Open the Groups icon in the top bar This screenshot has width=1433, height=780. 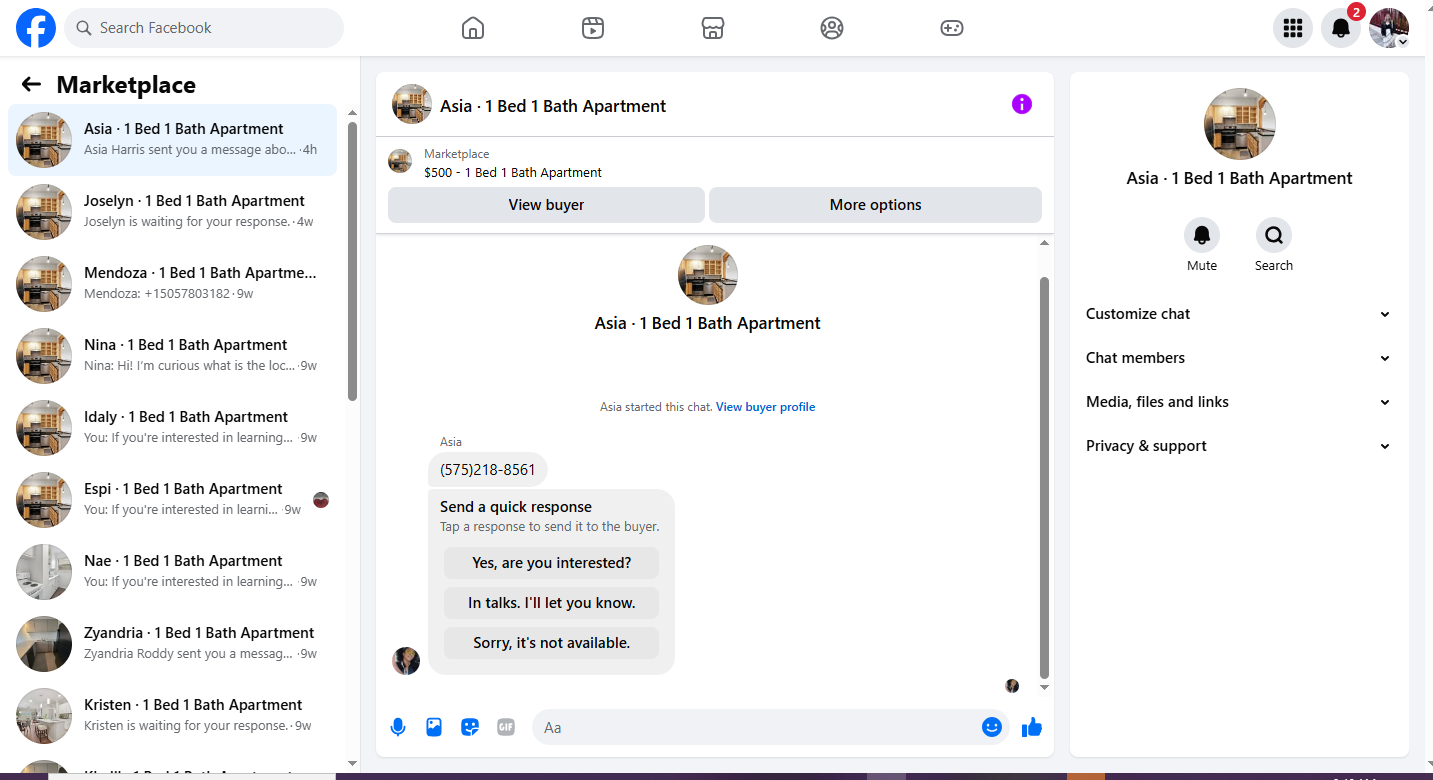pos(832,28)
